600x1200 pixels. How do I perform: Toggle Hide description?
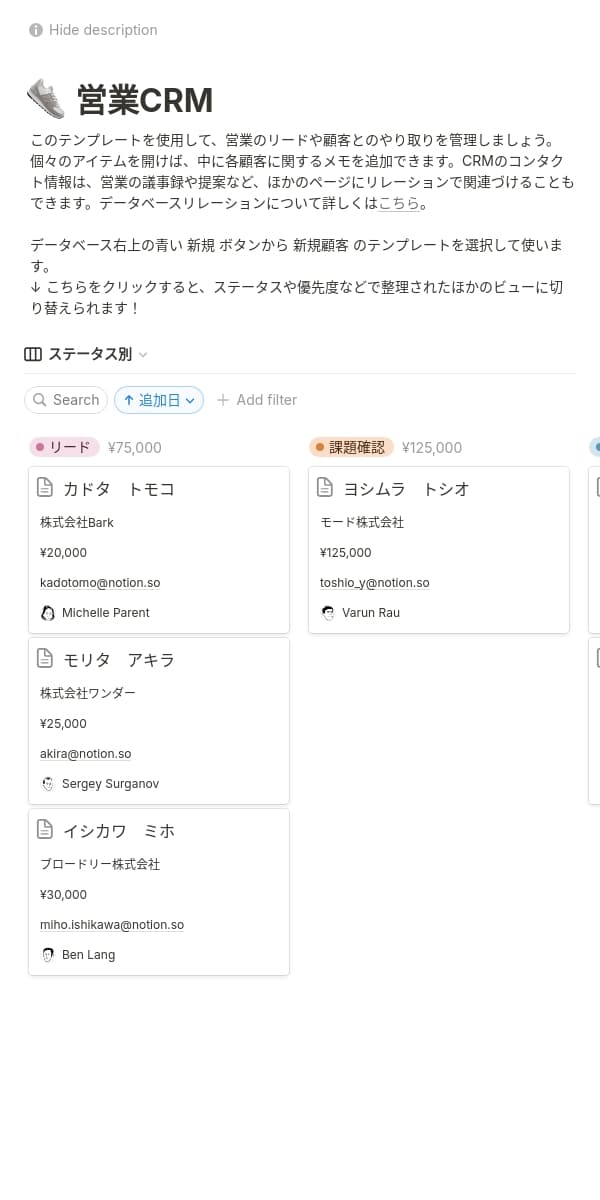click(102, 30)
